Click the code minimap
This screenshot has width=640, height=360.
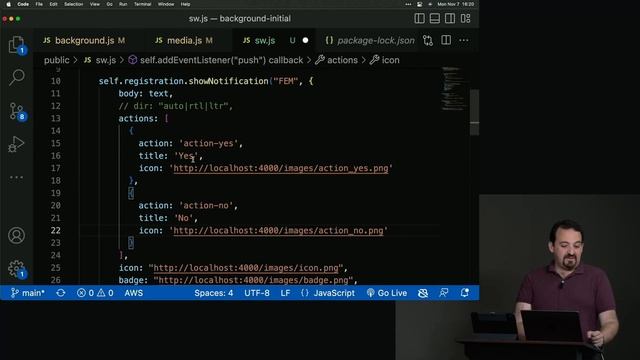coord(454,89)
